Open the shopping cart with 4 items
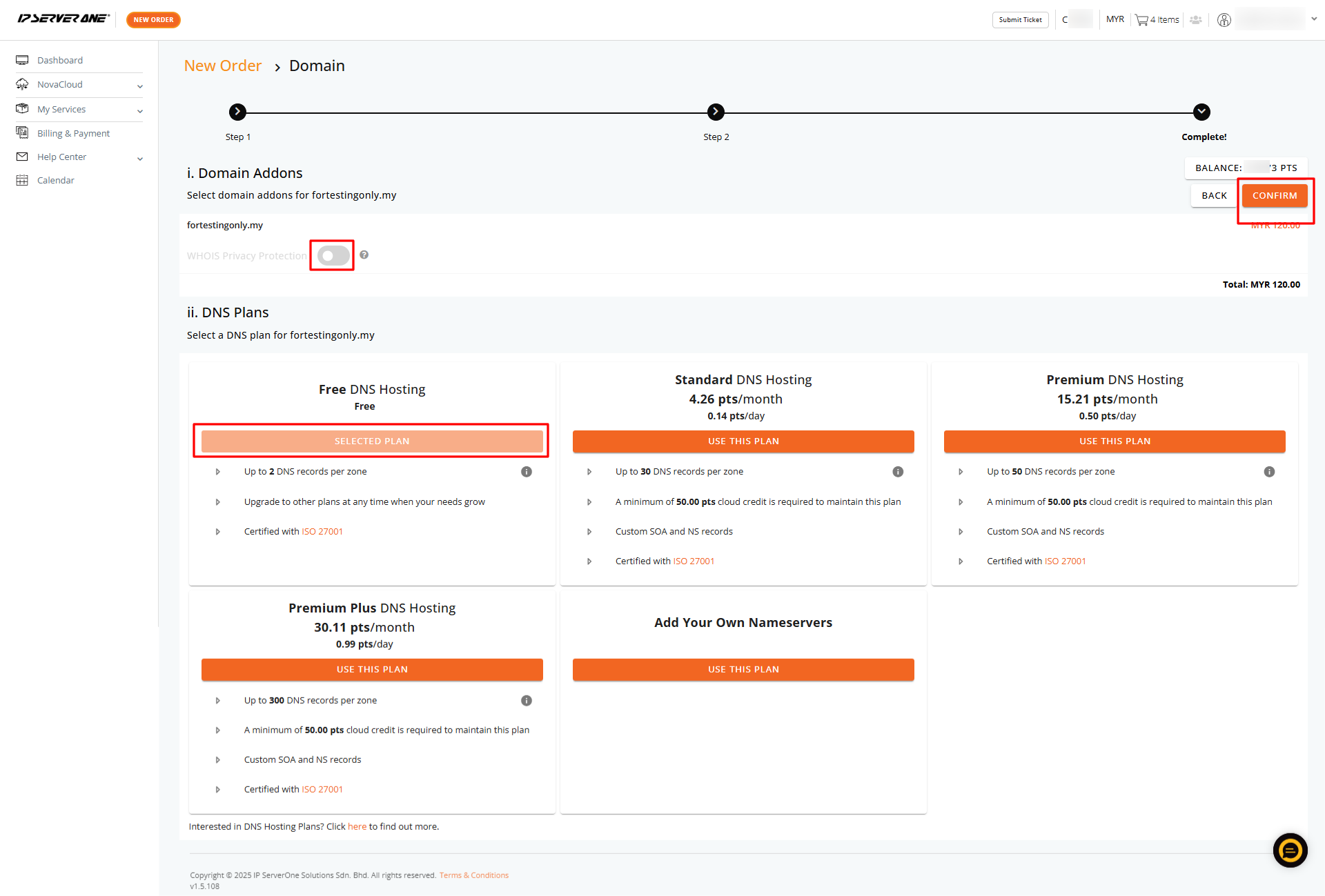 1157,20
